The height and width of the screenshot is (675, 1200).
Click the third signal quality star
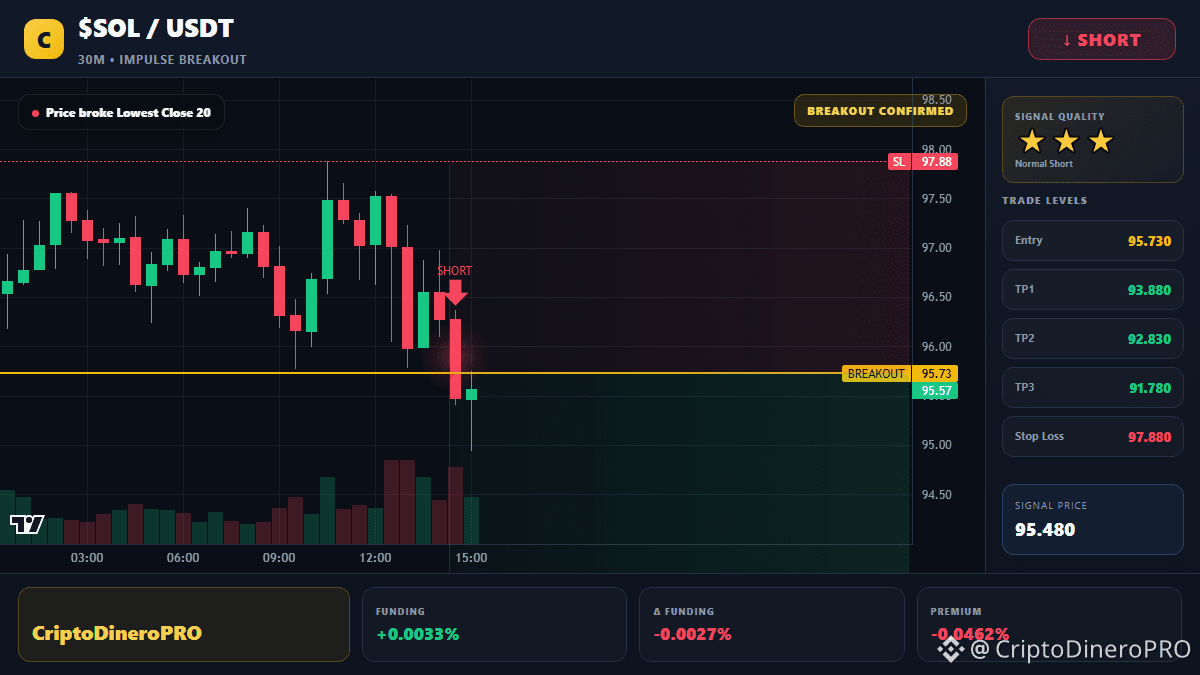click(x=1100, y=141)
